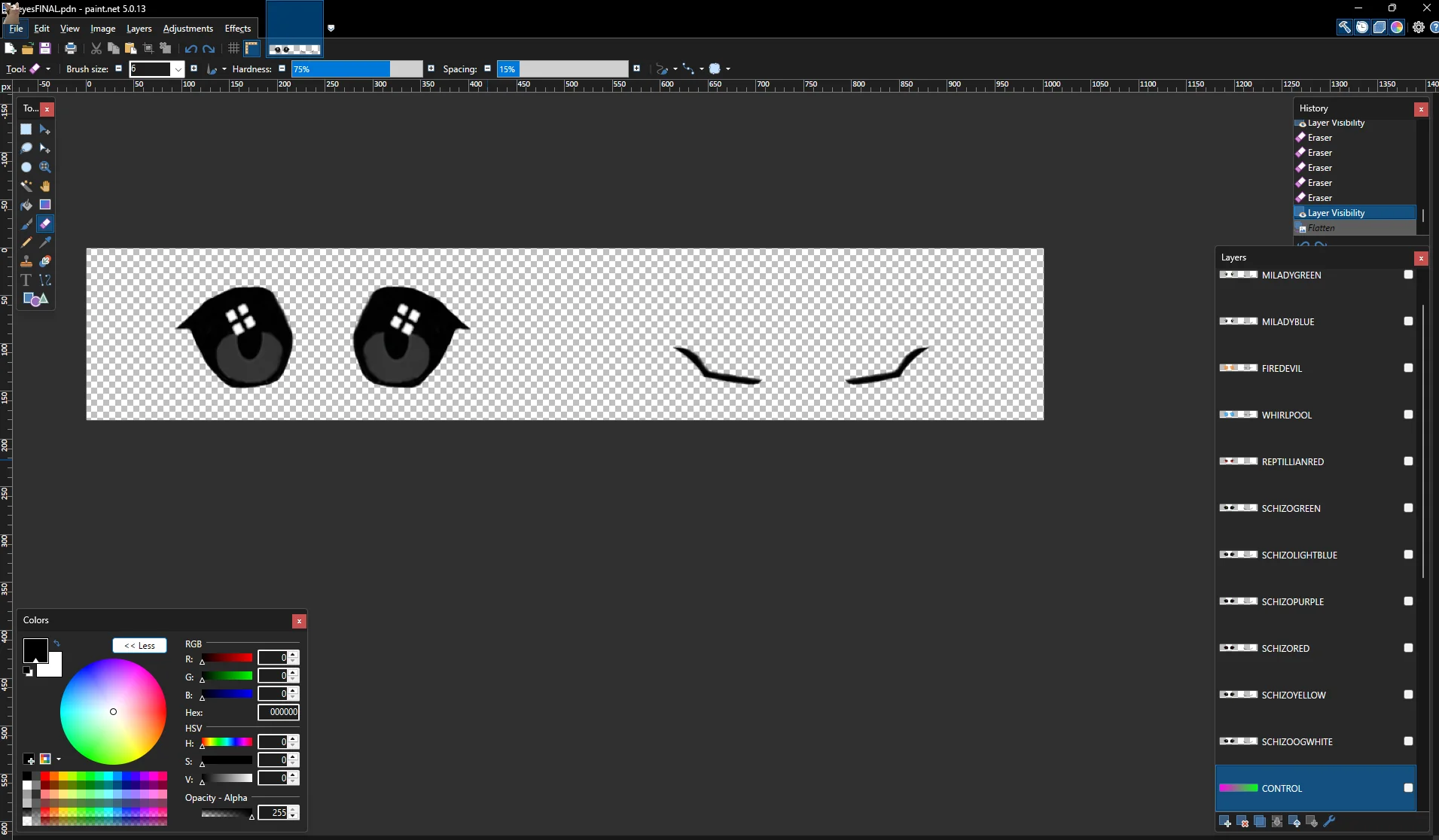Select the Color Picker eyedropper tool
The width and height of the screenshot is (1439, 840).
click(x=45, y=242)
